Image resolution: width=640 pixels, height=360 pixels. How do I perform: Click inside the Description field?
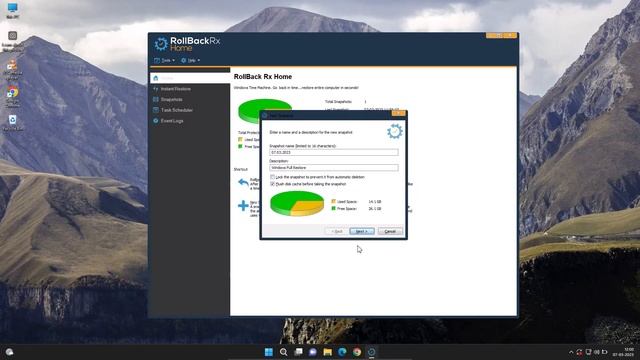pos(334,168)
